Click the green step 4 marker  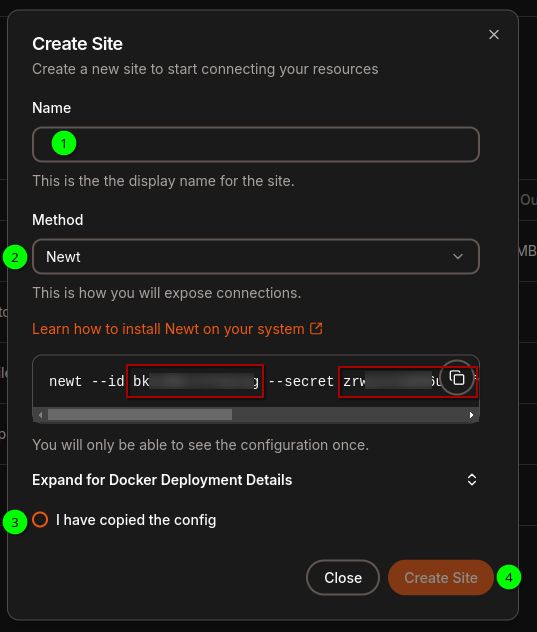click(509, 578)
